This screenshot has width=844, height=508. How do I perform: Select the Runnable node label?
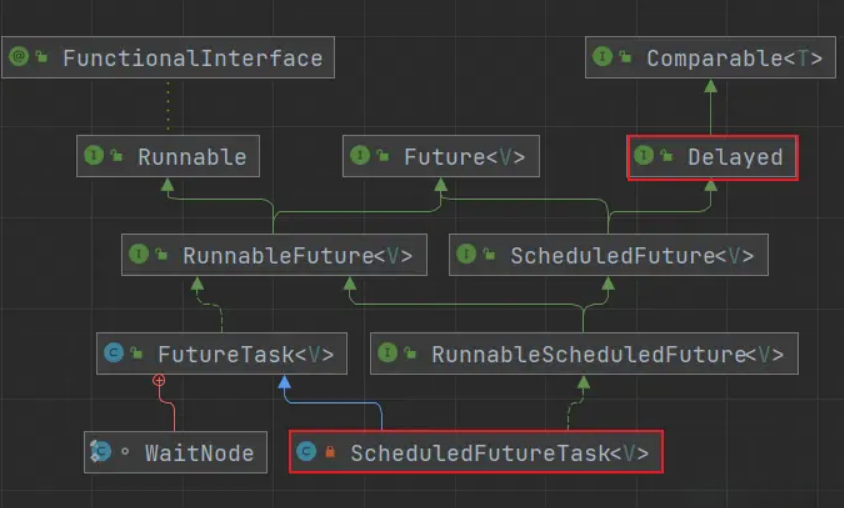click(192, 157)
